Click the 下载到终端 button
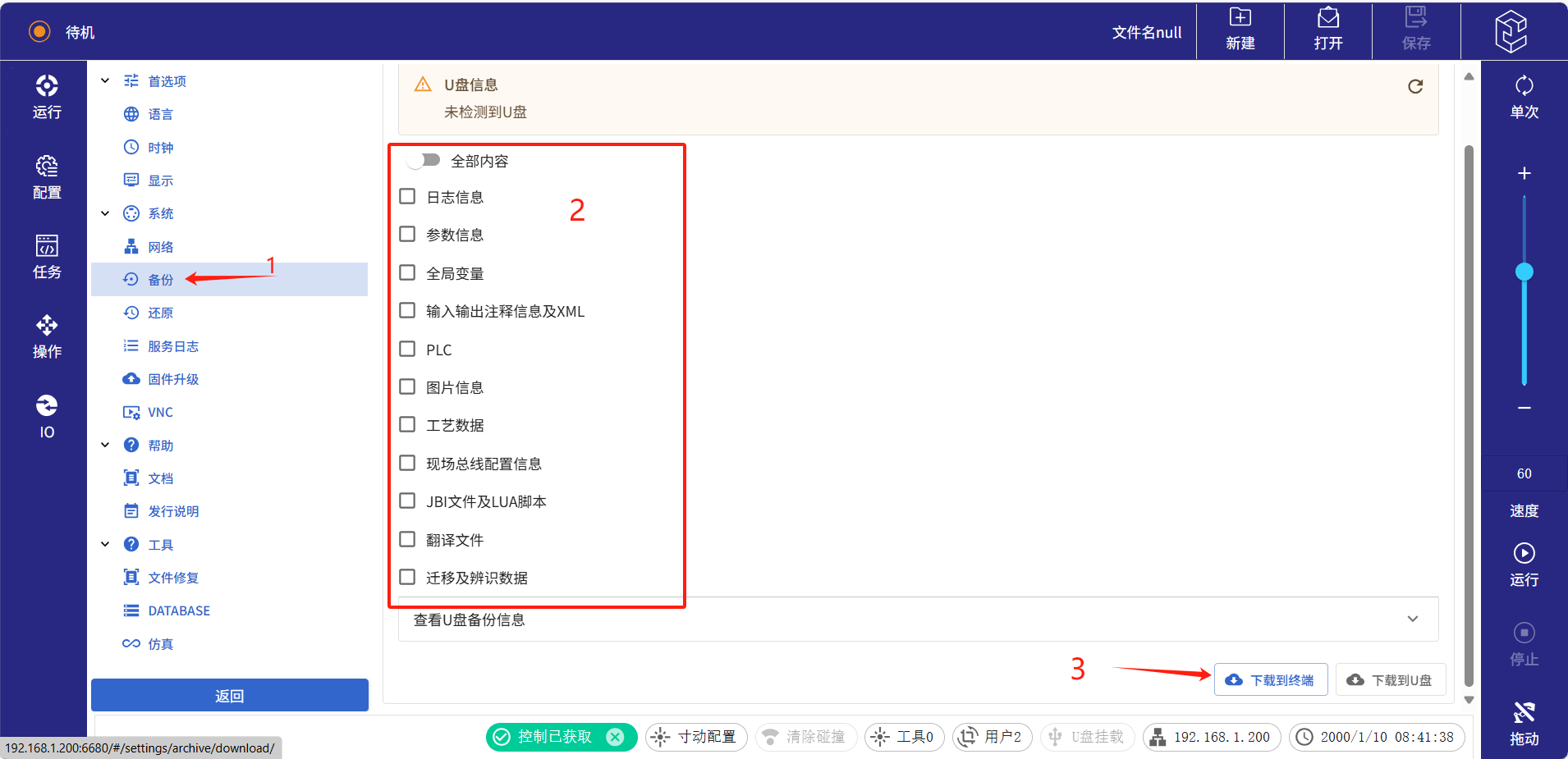Viewport: 1568px width, 759px height. (x=1271, y=680)
